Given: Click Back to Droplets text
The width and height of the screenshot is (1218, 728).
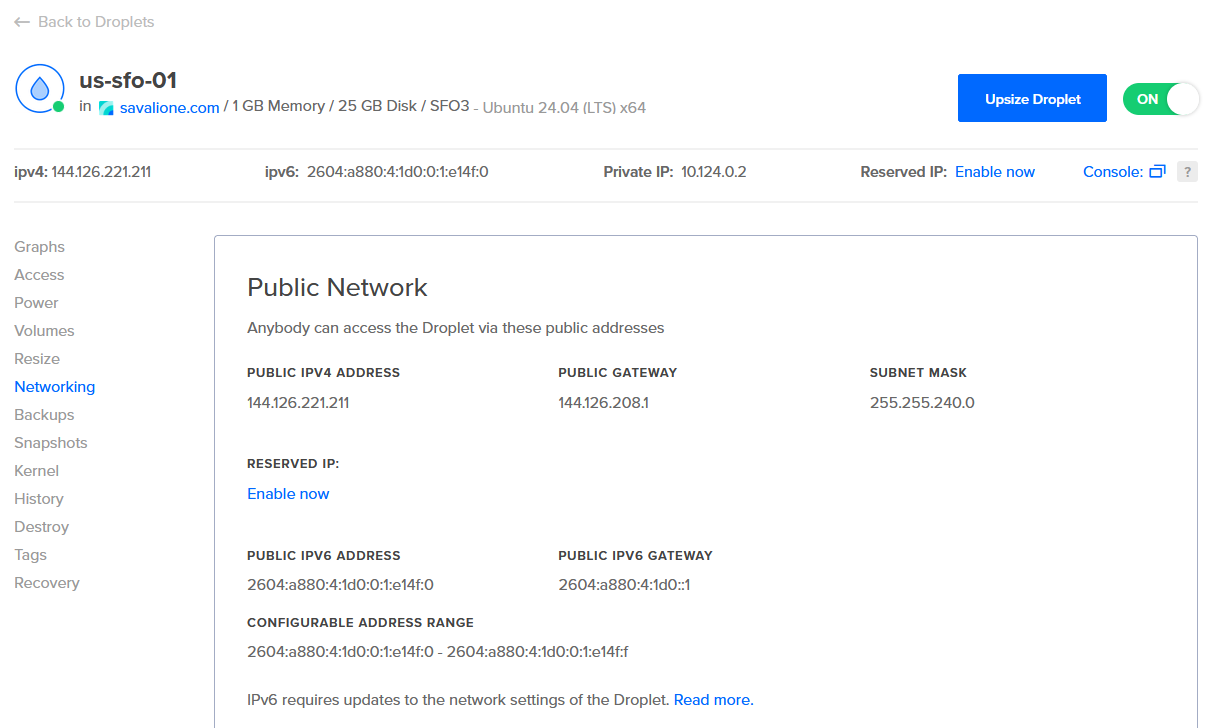Looking at the screenshot, I should pyautogui.click(x=95, y=21).
